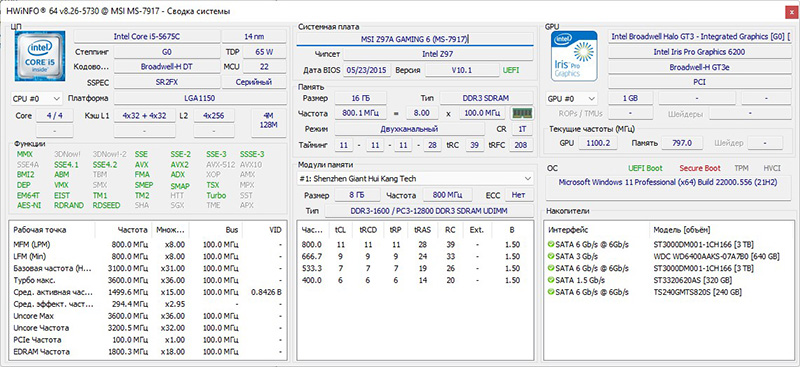
Task: Click the Двухканальный mode field
Action: (x=410, y=129)
